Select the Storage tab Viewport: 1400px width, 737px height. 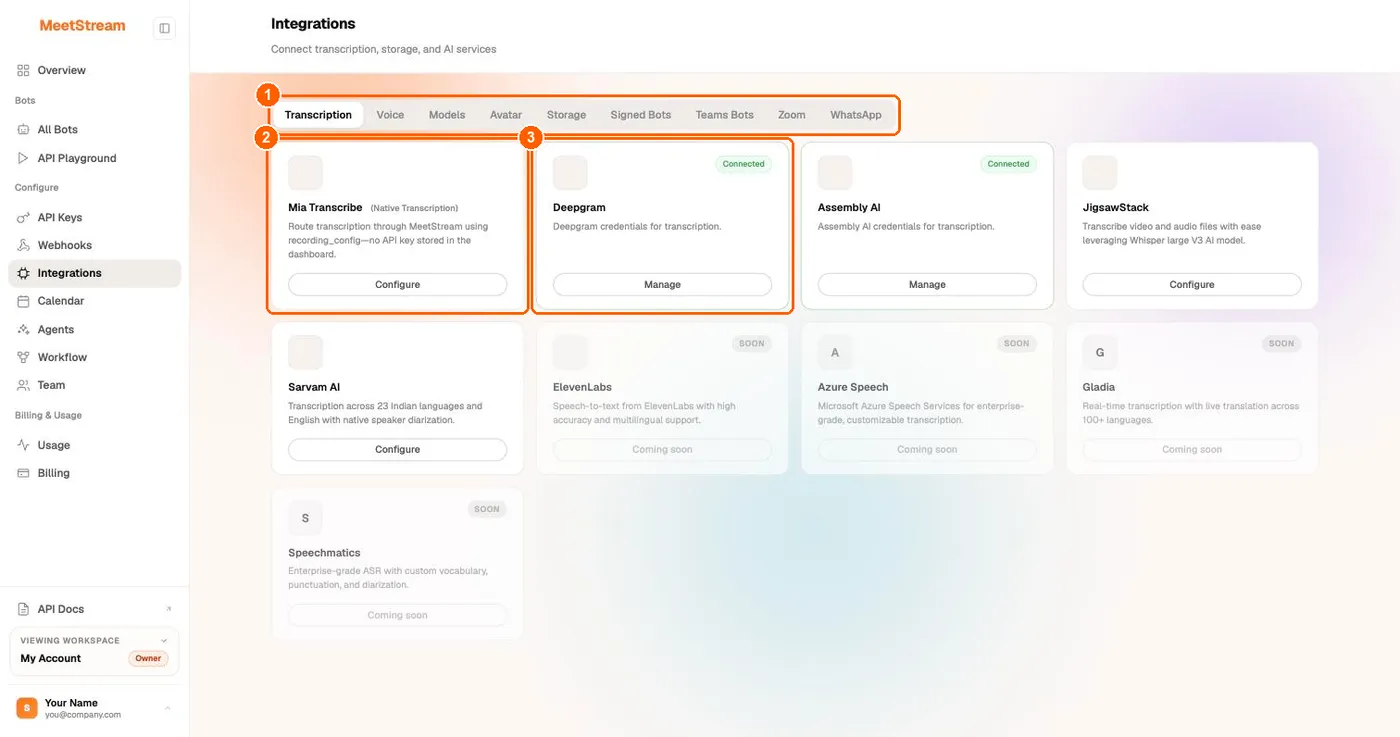(566, 115)
